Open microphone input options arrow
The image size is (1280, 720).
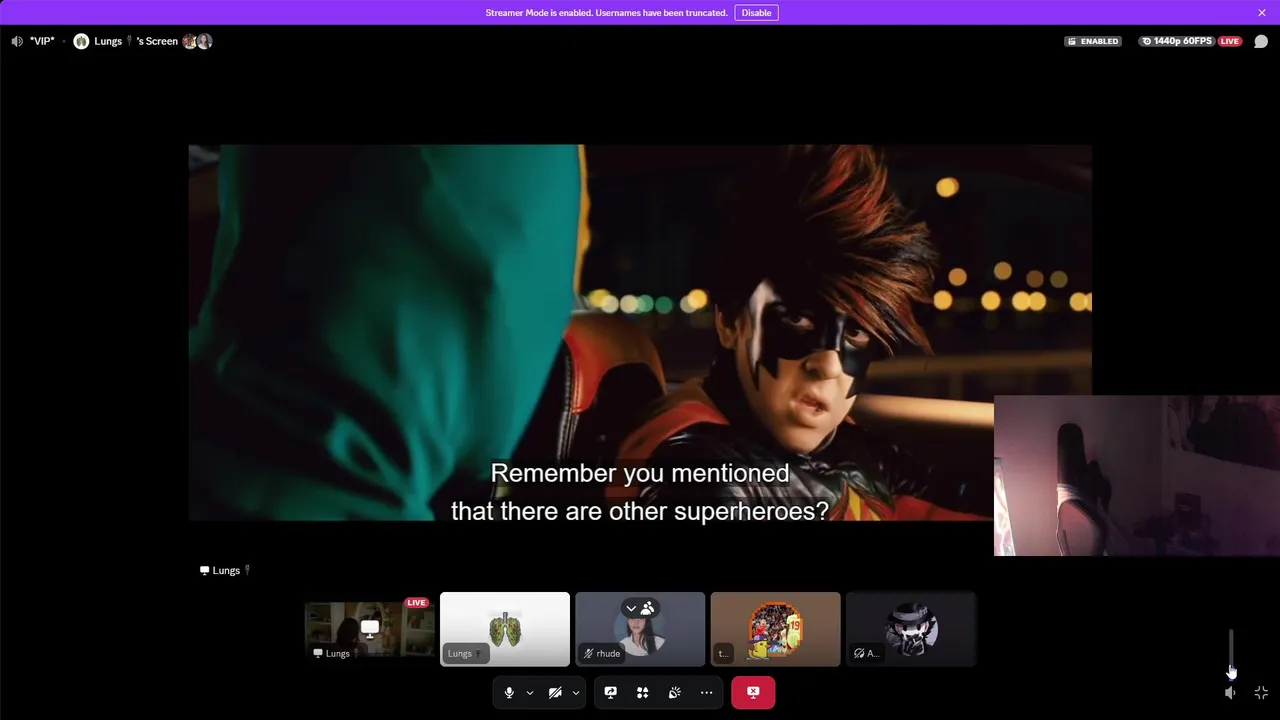pos(530,692)
